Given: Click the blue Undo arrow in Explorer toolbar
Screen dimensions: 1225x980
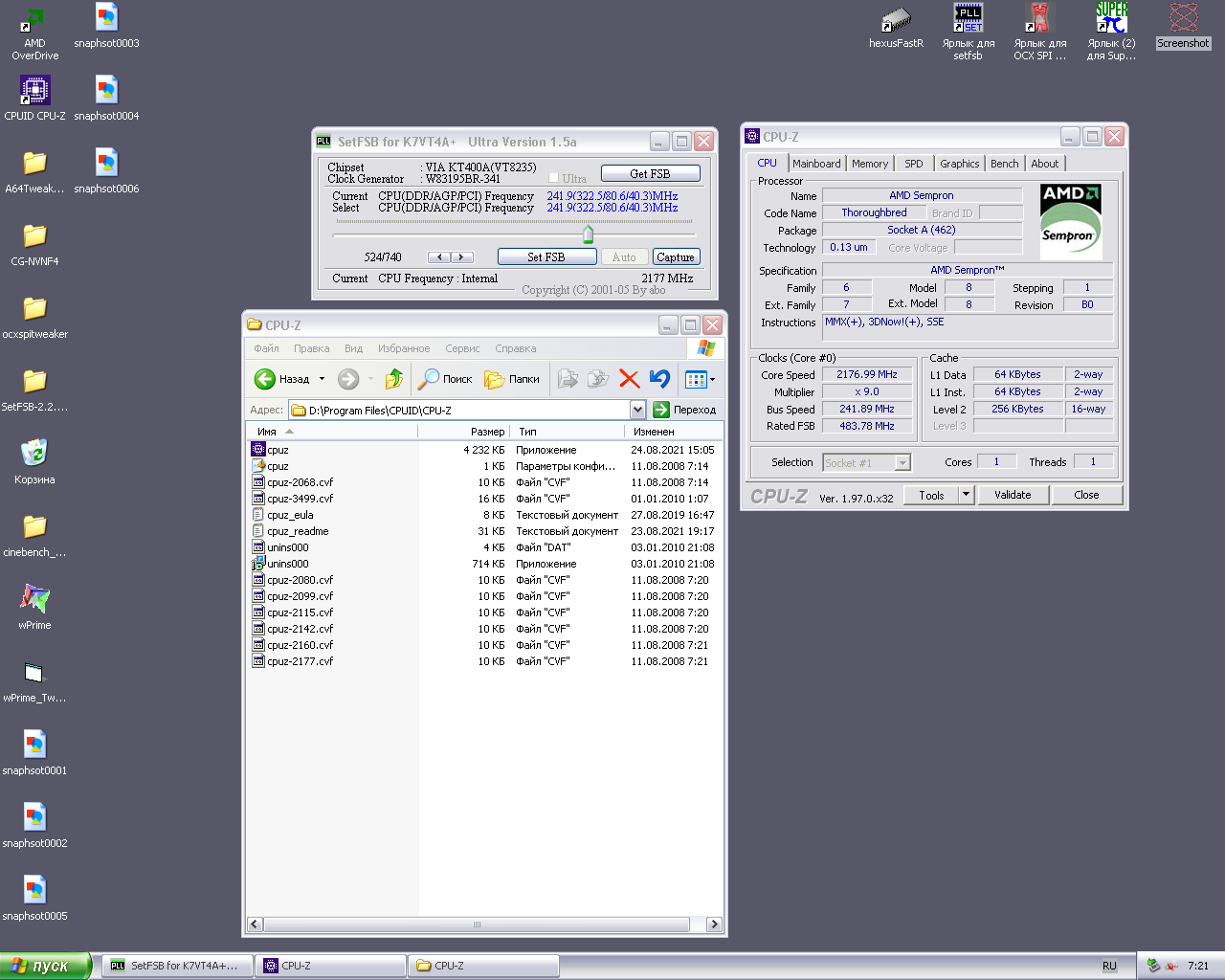Looking at the screenshot, I should click(659, 379).
